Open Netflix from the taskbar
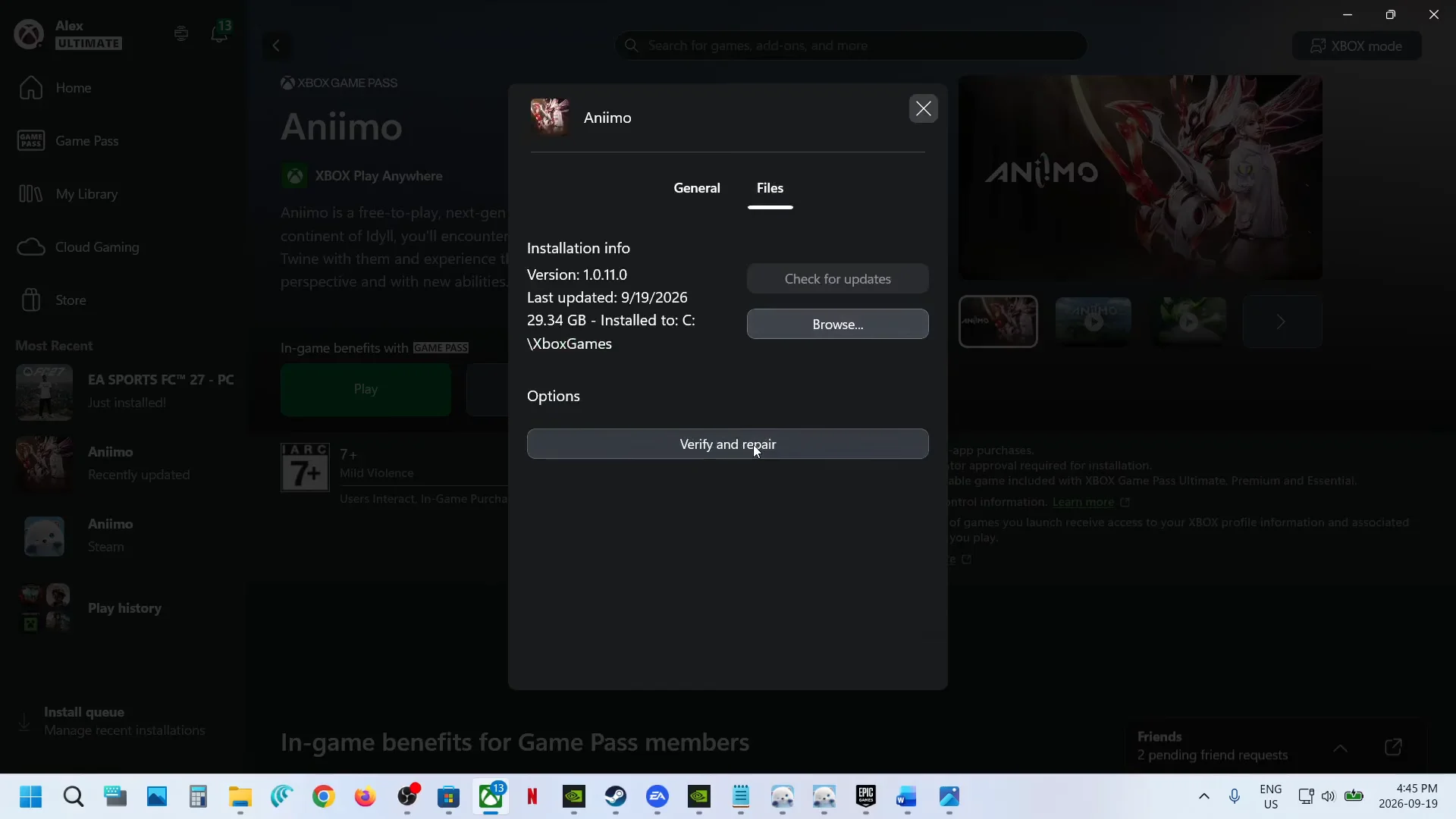Viewport: 1456px width, 819px height. 532,797
